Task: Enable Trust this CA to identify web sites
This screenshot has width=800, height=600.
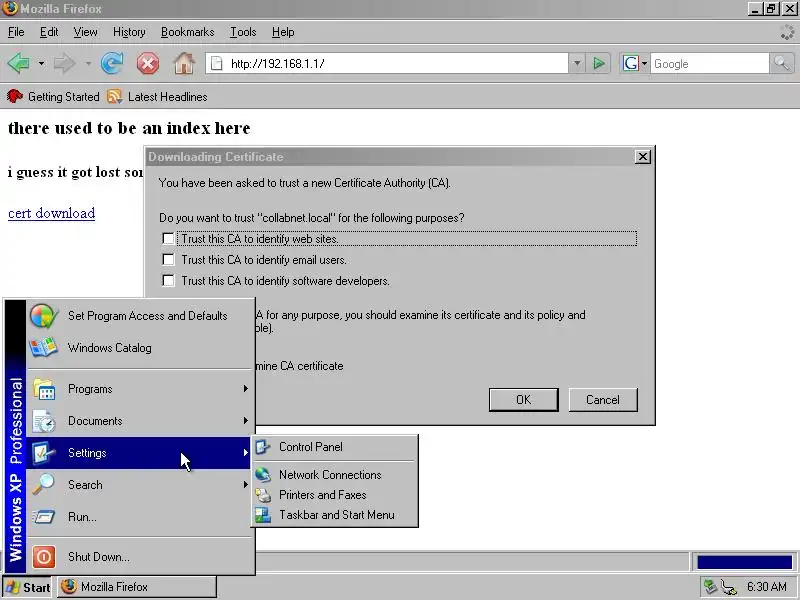Action: [x=168, y=238]
